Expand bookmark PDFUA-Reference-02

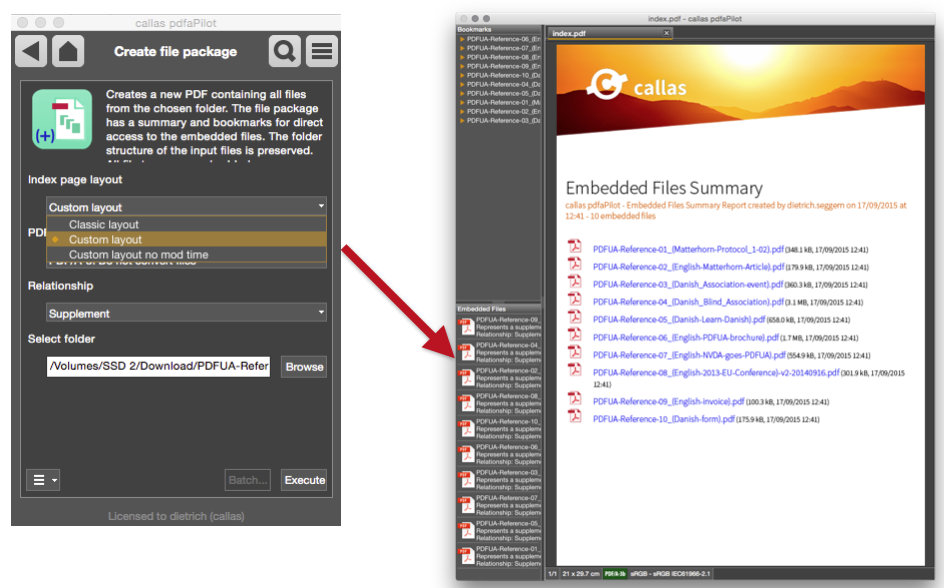click(x=462, y=111)
